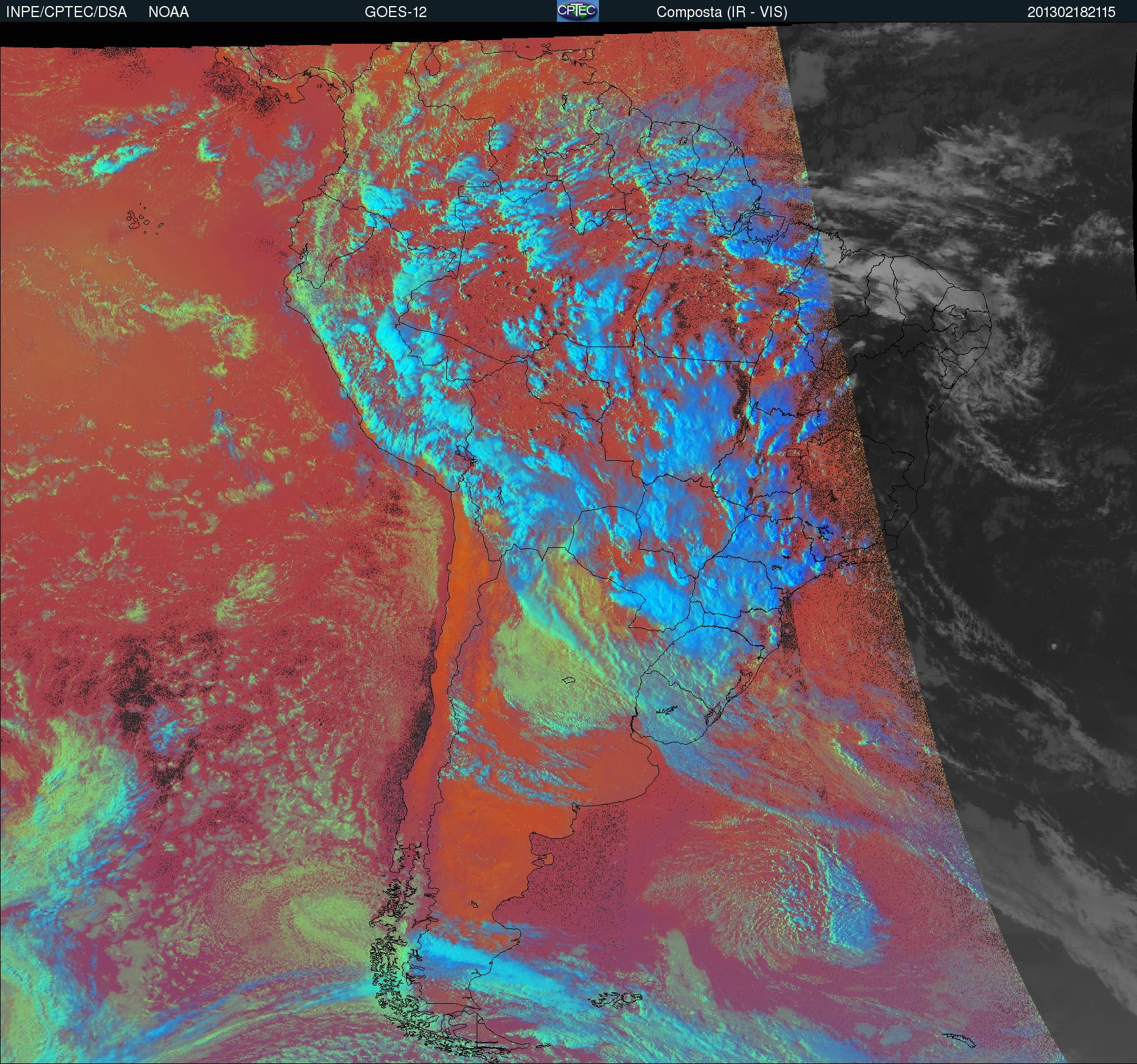Image resolution: width=1137 pixels, height=1064 pixels.
Task: Click the timestamp 201302182115
Action: coord(1071,12)
